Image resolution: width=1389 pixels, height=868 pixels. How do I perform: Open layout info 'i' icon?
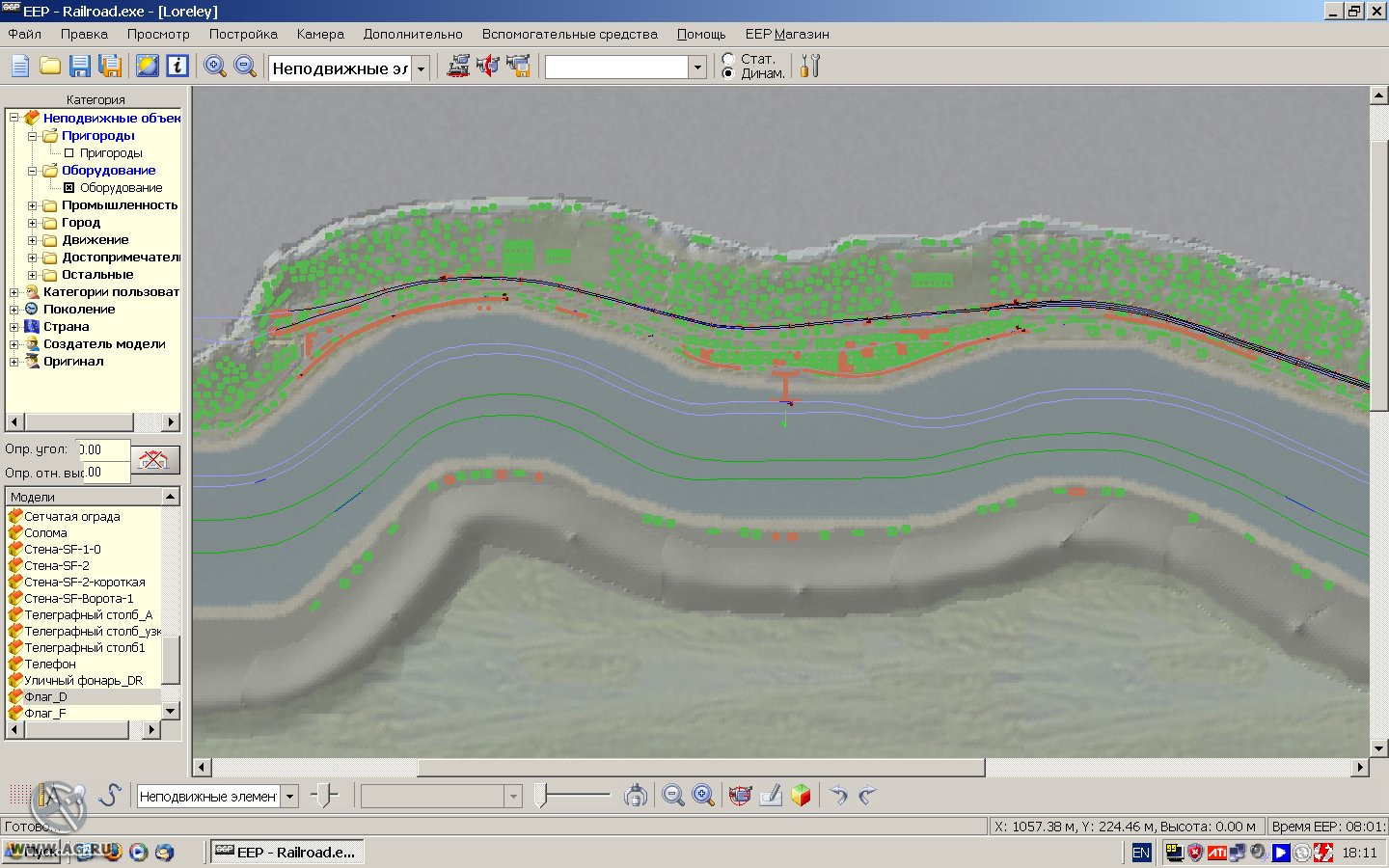(177, 66)
